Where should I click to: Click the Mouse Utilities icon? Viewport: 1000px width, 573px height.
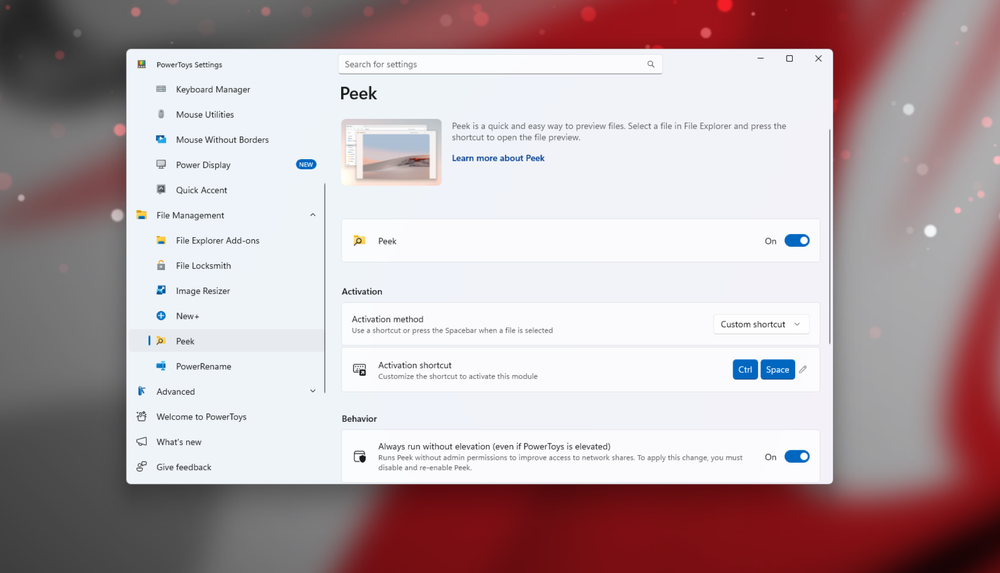click(x=161, y=114)
